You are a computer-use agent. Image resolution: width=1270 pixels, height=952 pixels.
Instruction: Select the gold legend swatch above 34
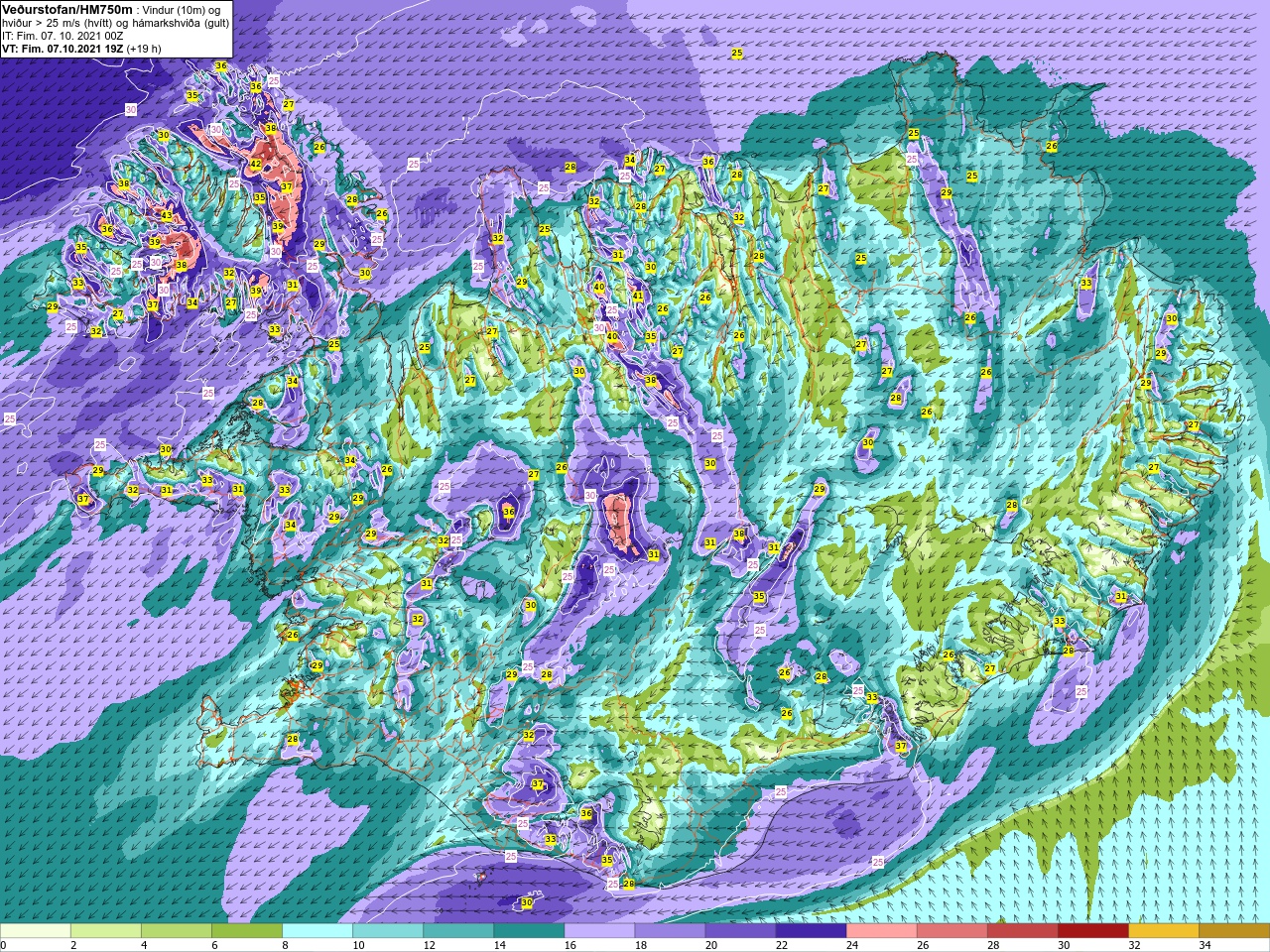tap(1233, 930)
